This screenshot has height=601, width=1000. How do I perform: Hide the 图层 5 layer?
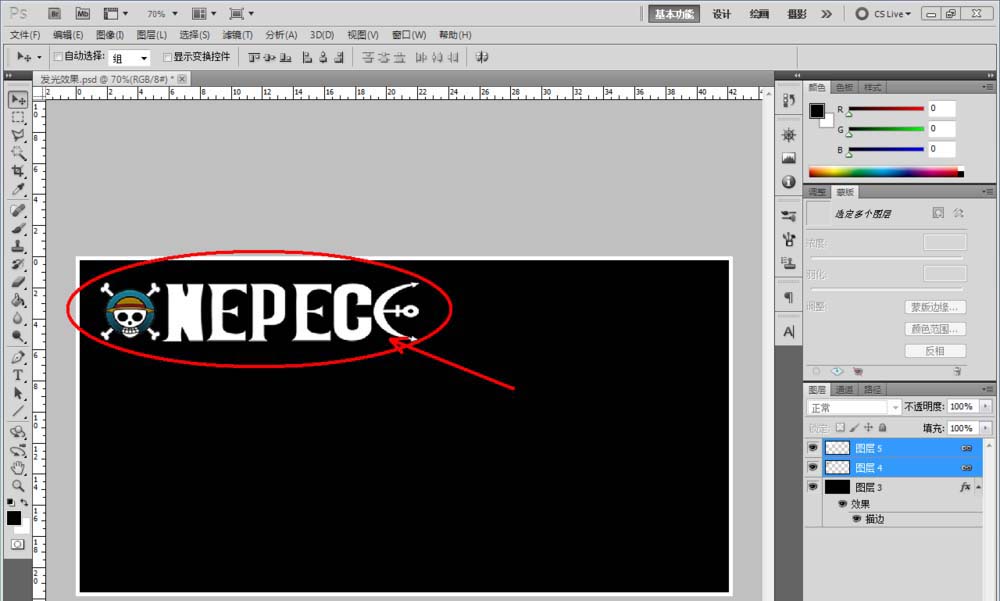point(812,448)
